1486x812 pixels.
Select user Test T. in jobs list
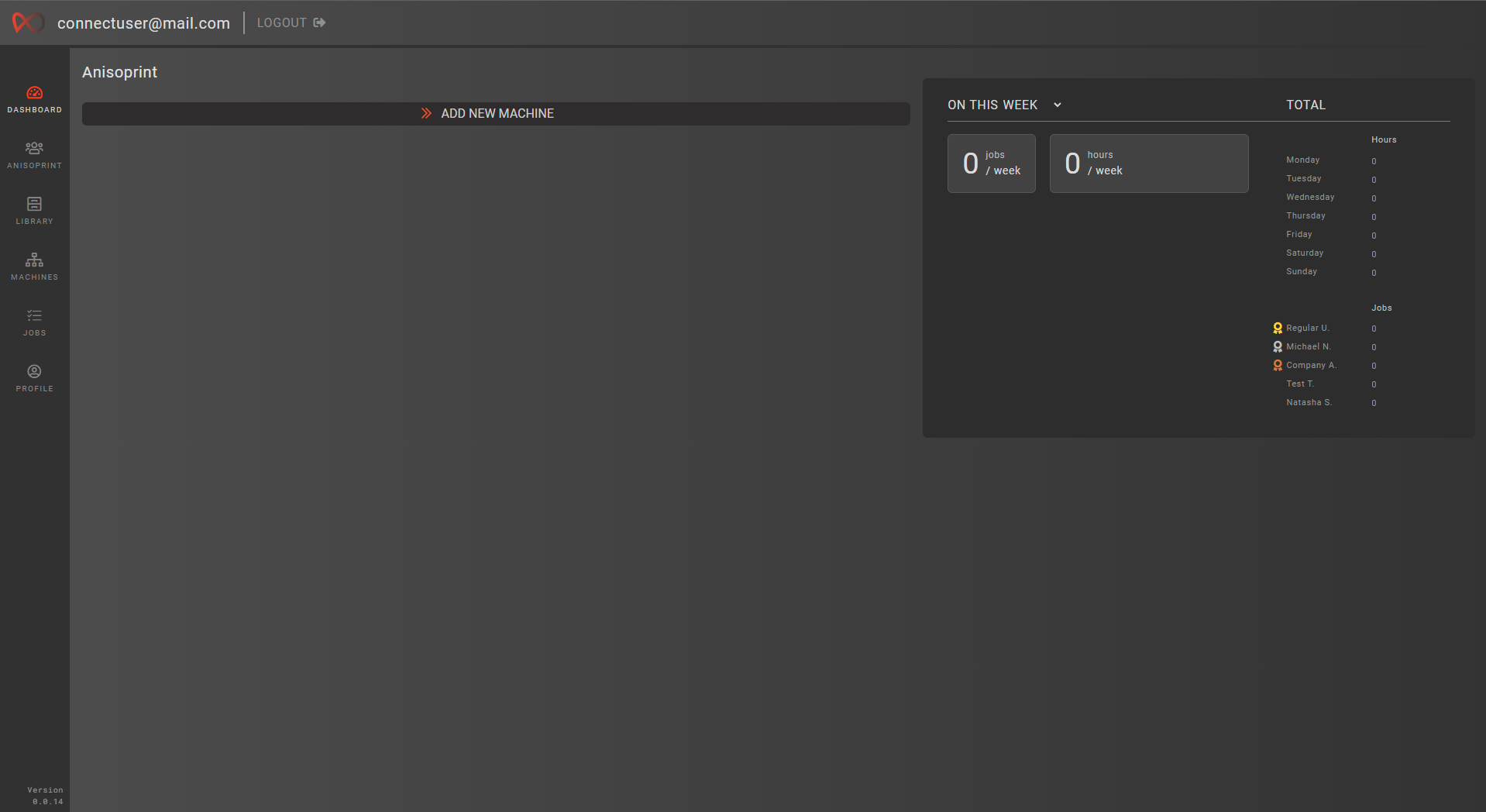[1300, 384]
